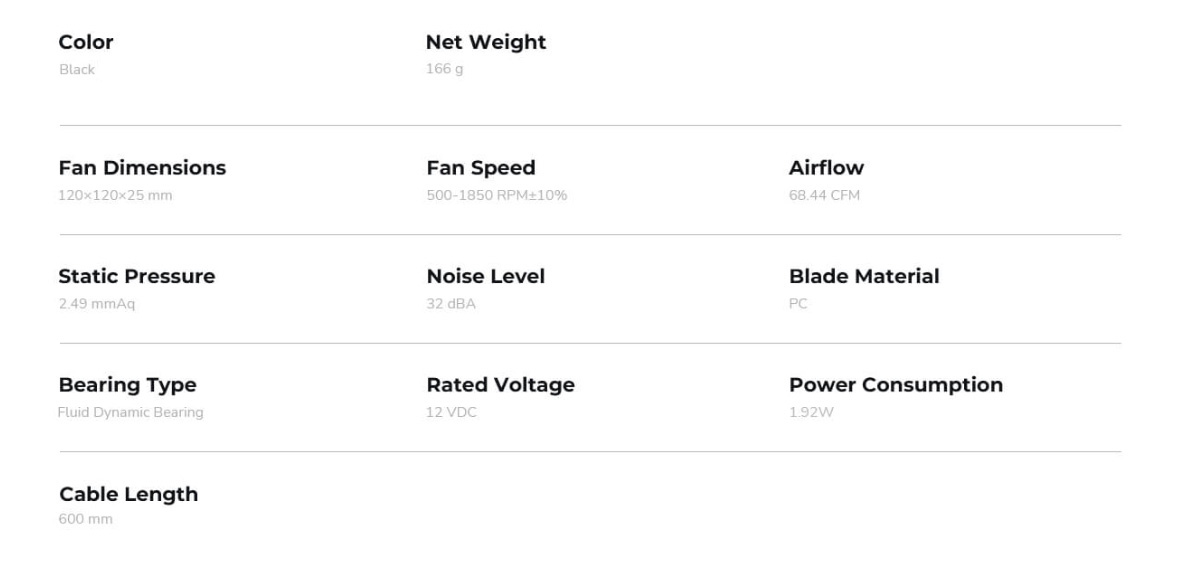Select the 166 g weight value

tap(445, 69)
